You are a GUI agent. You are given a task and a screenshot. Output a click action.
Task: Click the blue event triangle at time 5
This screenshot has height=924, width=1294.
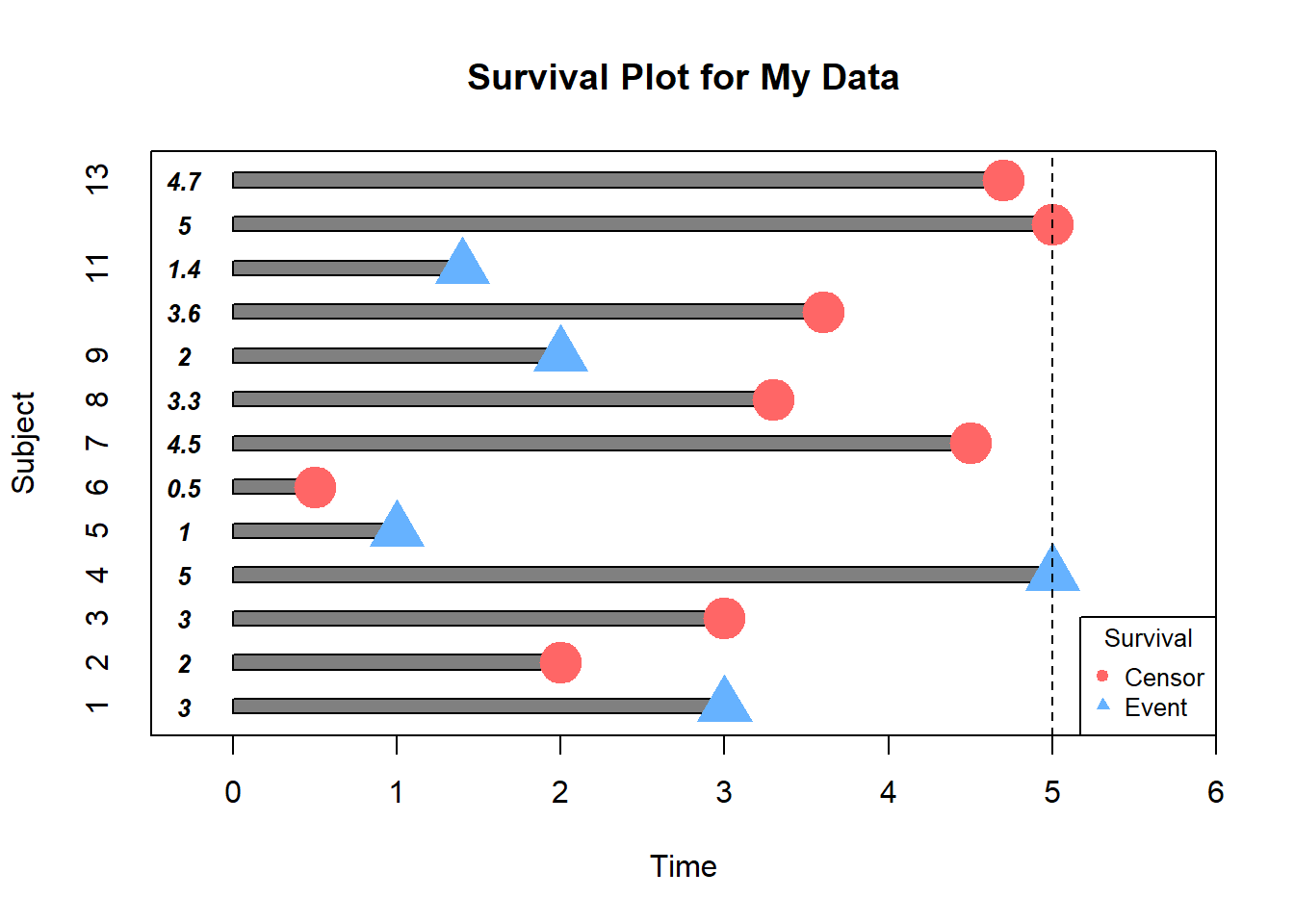click(1052, 571)
